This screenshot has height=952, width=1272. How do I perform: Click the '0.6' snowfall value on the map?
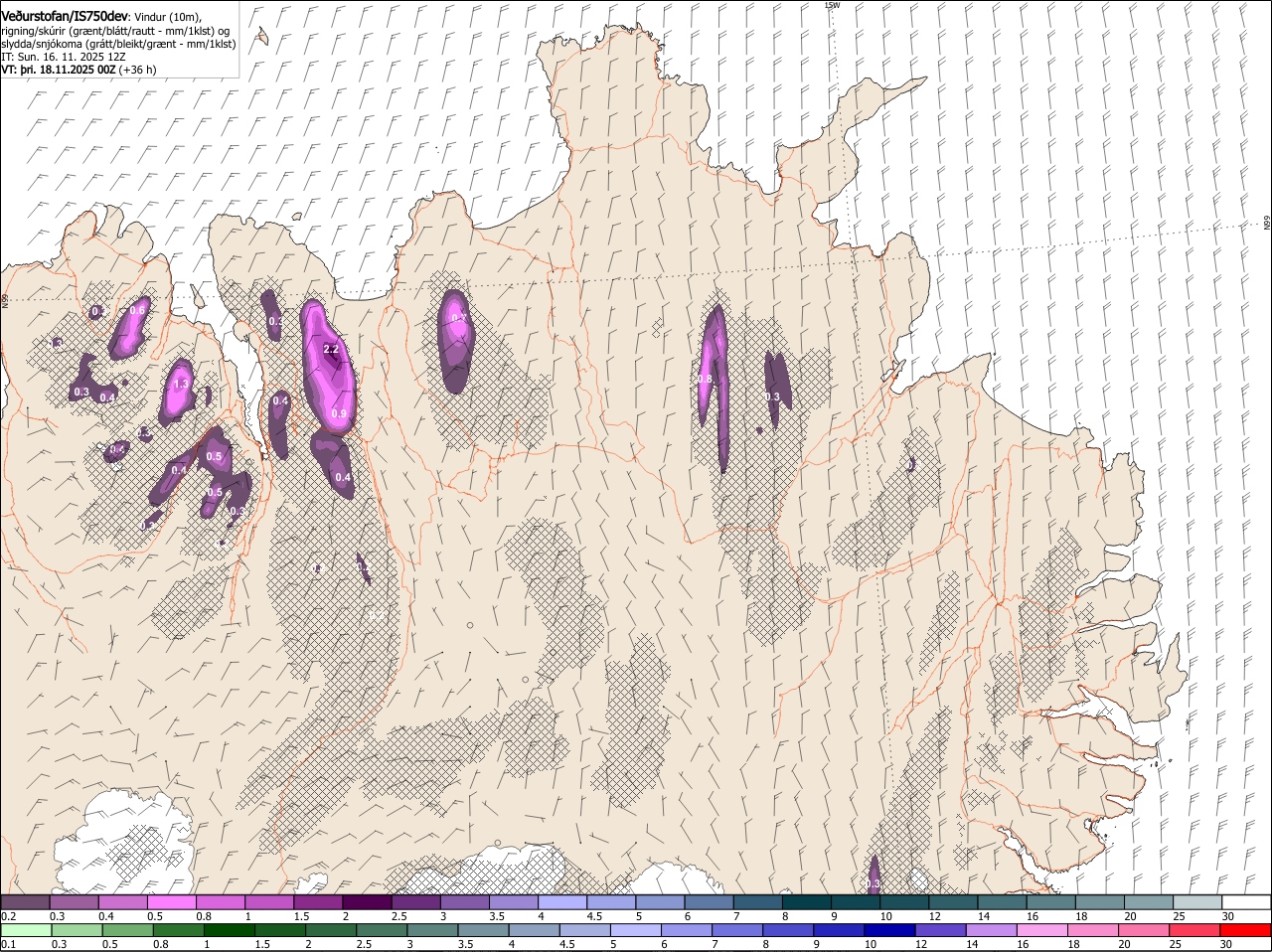click(x=138, y=311)
